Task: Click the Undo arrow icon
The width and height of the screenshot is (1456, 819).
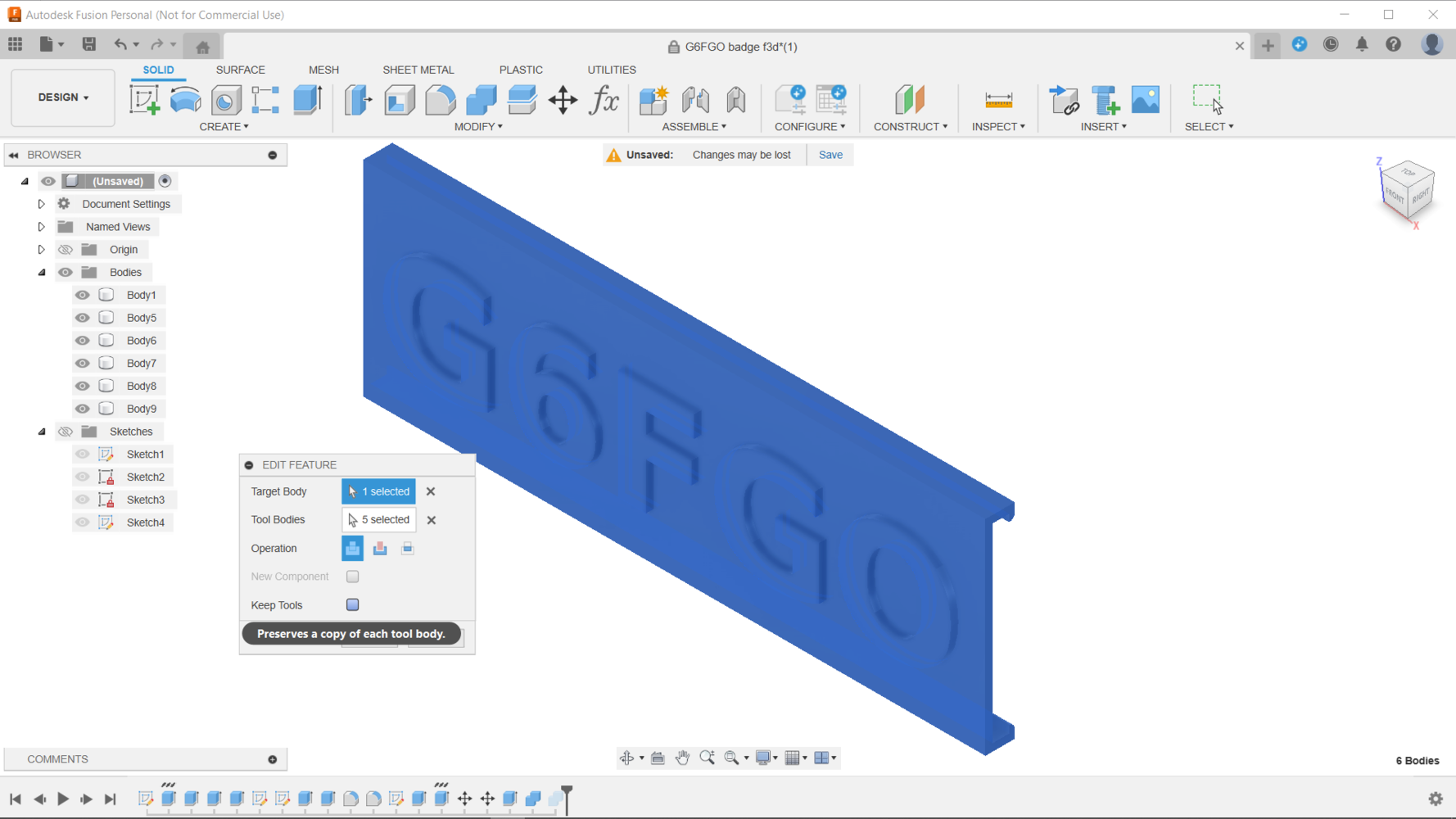Action: (x=120, y=44)
